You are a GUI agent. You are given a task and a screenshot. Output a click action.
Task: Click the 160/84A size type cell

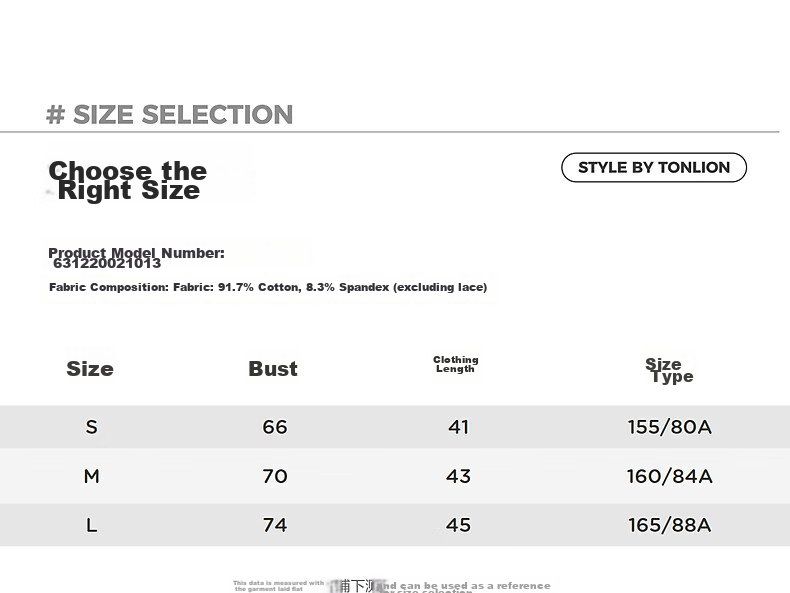(x=670, y=476)
